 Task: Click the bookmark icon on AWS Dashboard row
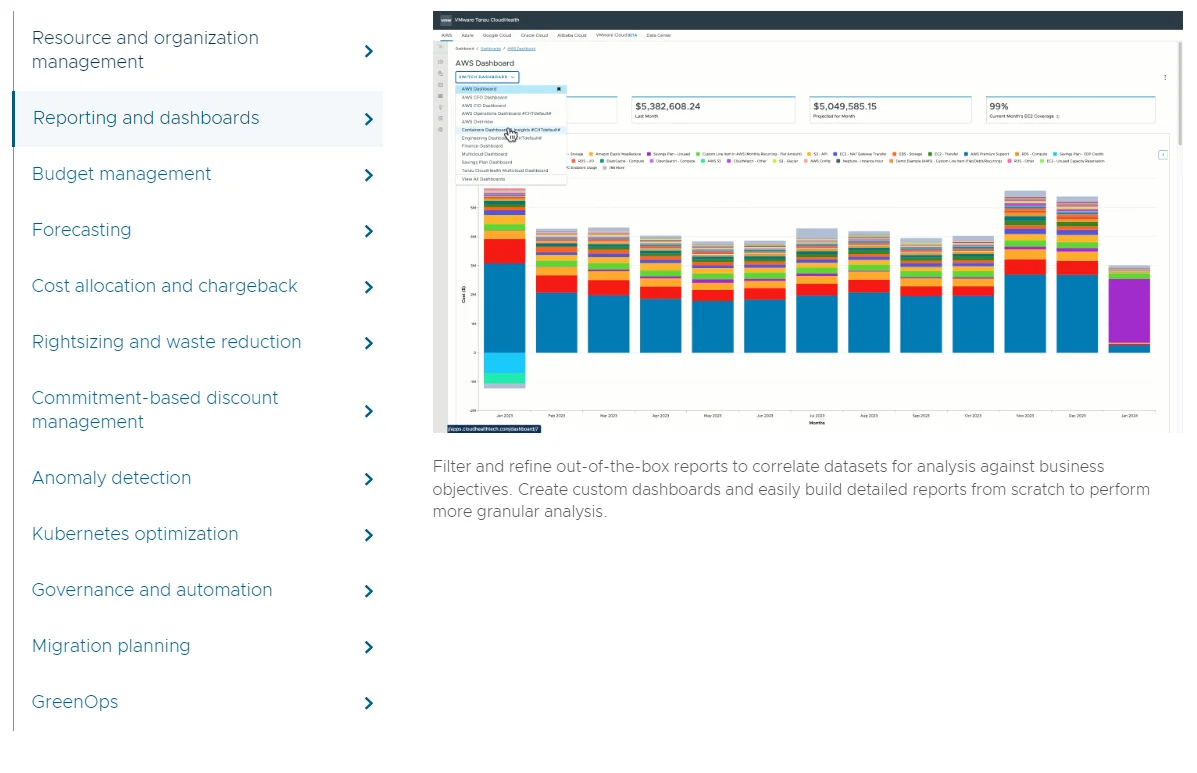[559, 89]
